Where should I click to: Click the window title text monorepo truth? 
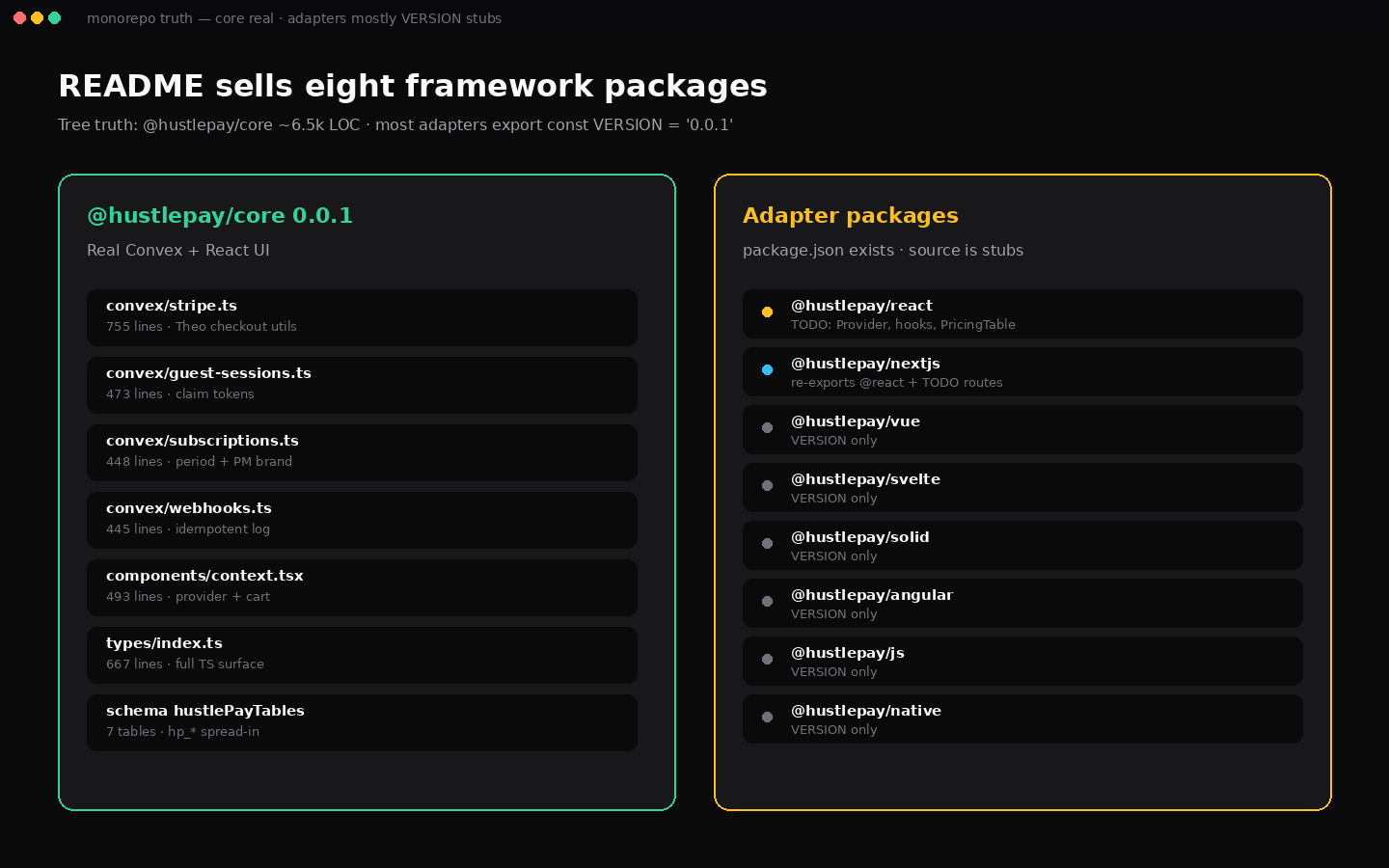(294, 18)
